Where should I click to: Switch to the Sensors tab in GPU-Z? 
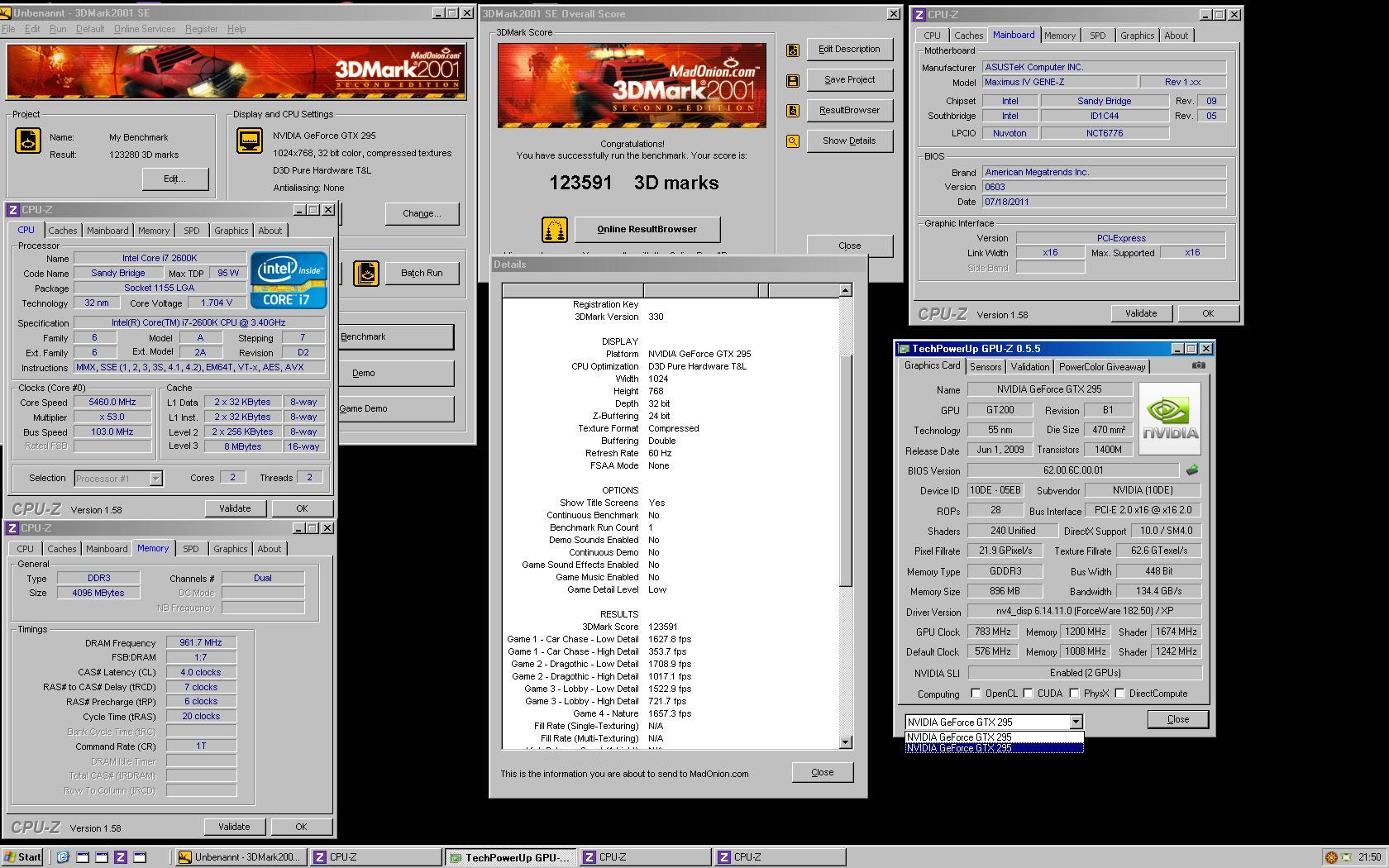tap(986, 367)
